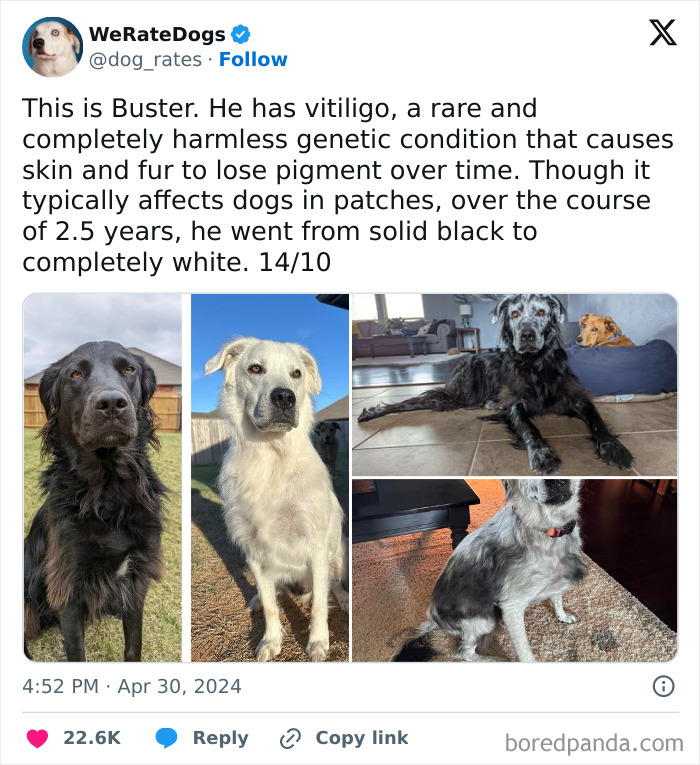This screenshot has width=700, height=765.
Task: Click the chain link copy icon
Action: tap(290, 738)
